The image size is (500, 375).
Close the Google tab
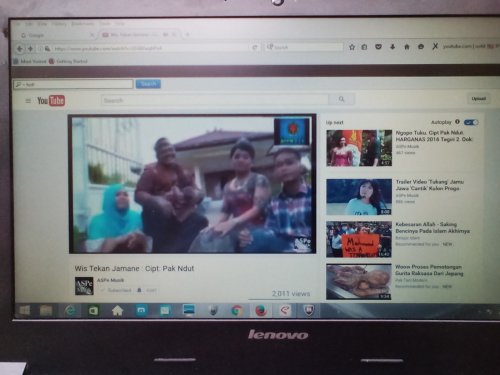pos(92,35)
